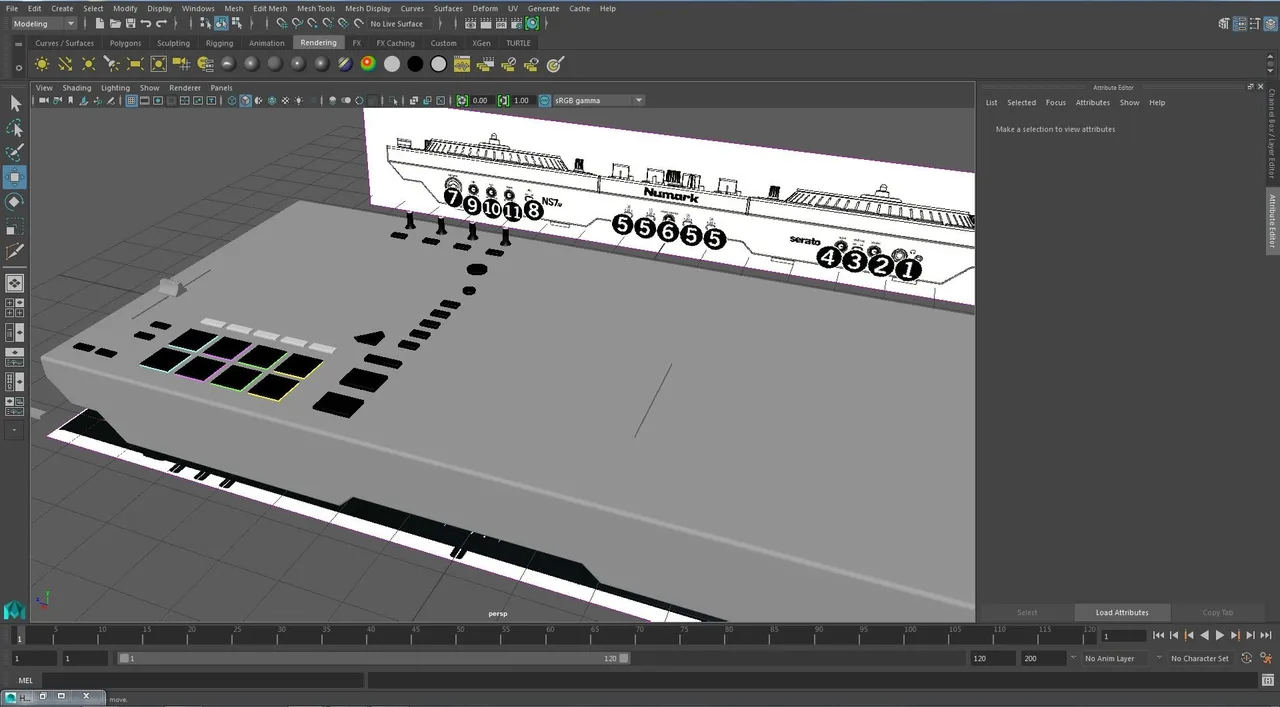This screenshot has width=1280, height=707.
Task: Open the XGen shelf tab
Action: (481, 43)
